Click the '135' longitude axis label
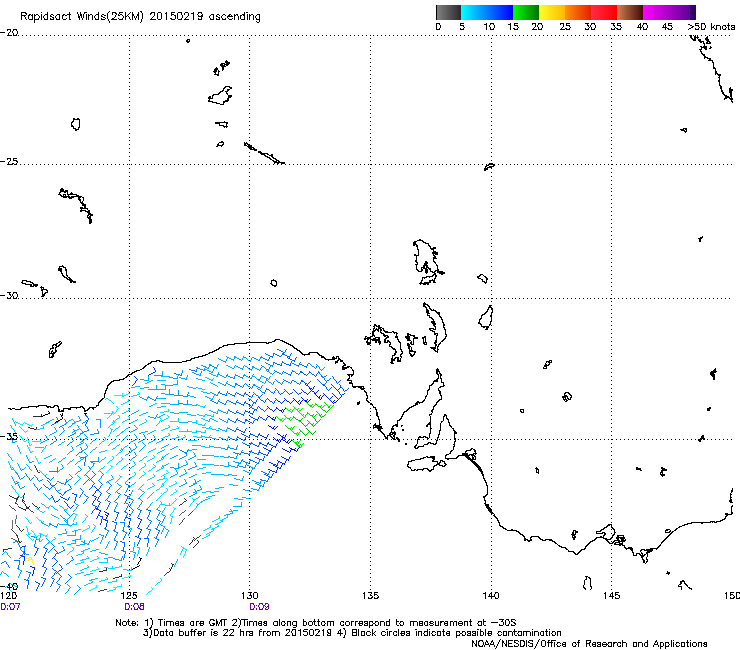Viewport: 740px width, 650px height. coord(370,596)
